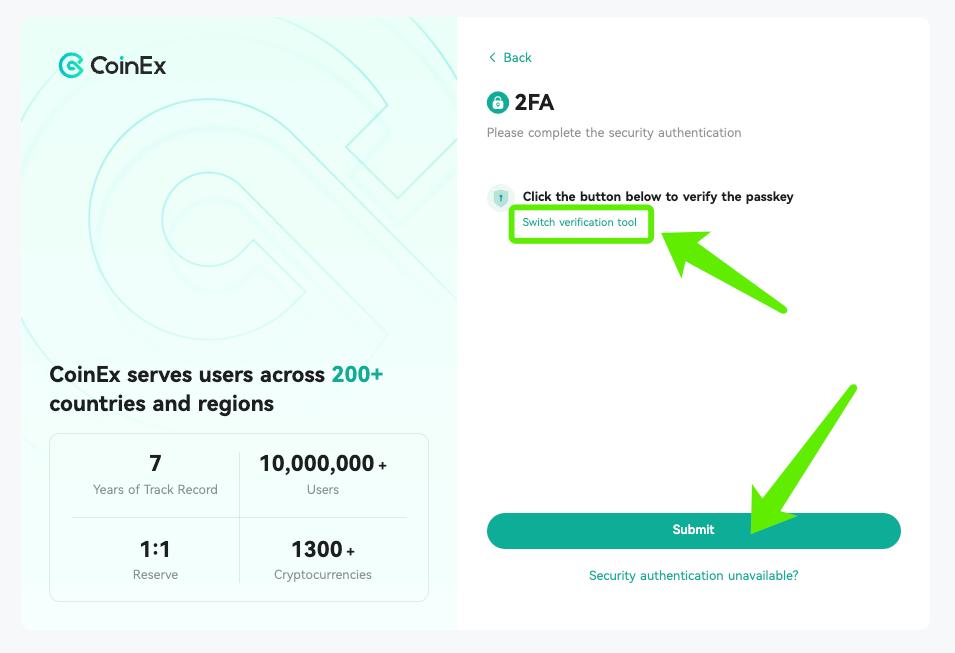
Task: Click the highlighted '200+' text
Action: [358, 375]
